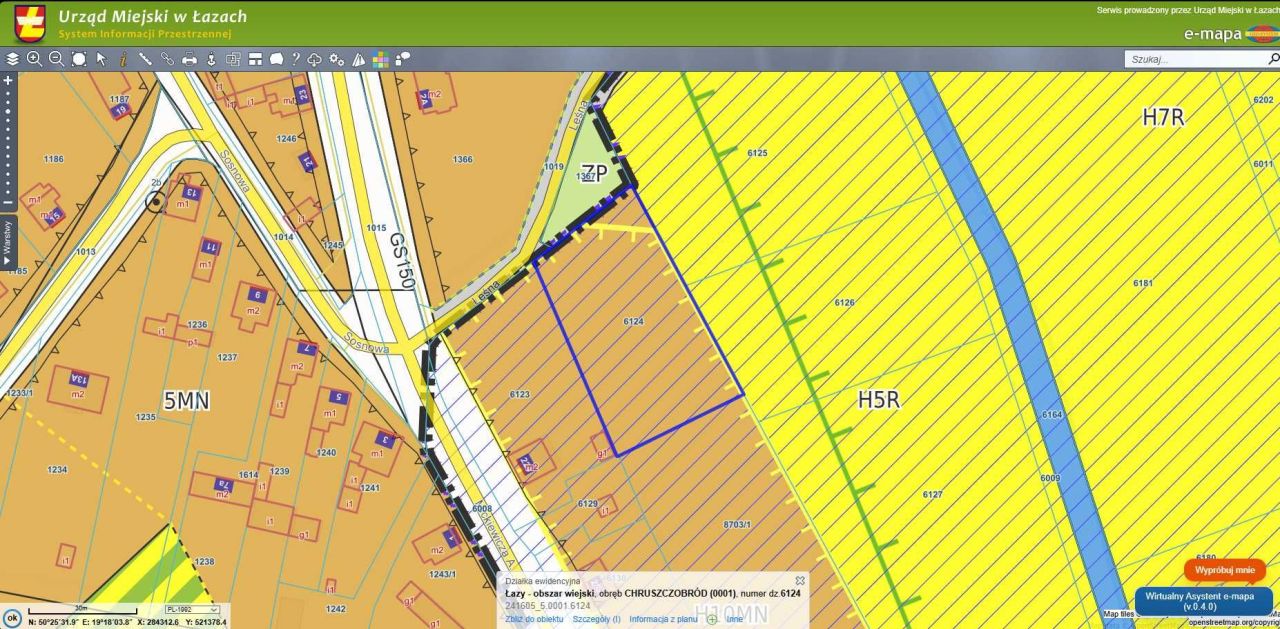Activate the arrow pointer selection tool
The image size is (1280, 629).
(x=101, y=59)
